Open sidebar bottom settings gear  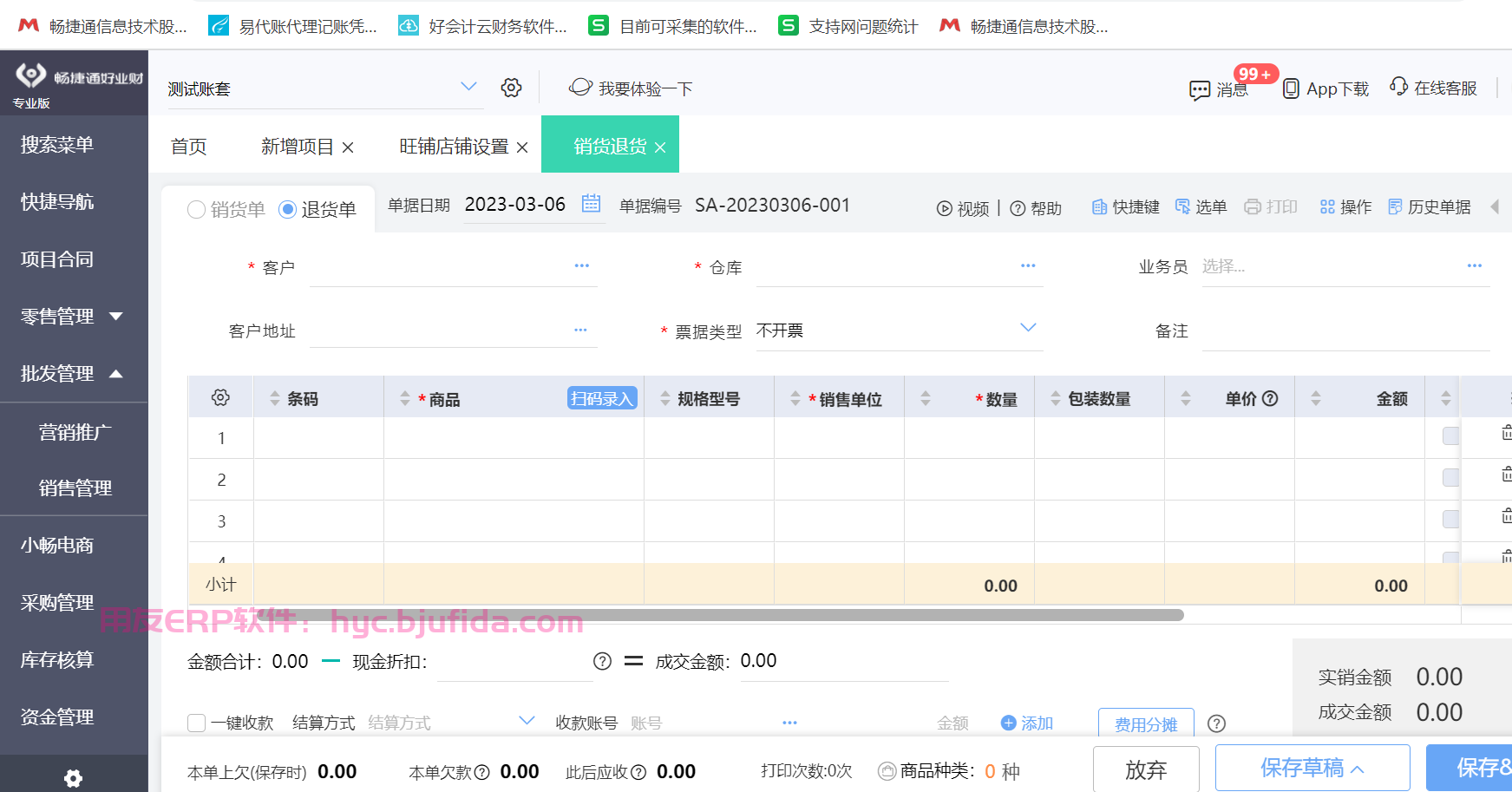[74, 778]
